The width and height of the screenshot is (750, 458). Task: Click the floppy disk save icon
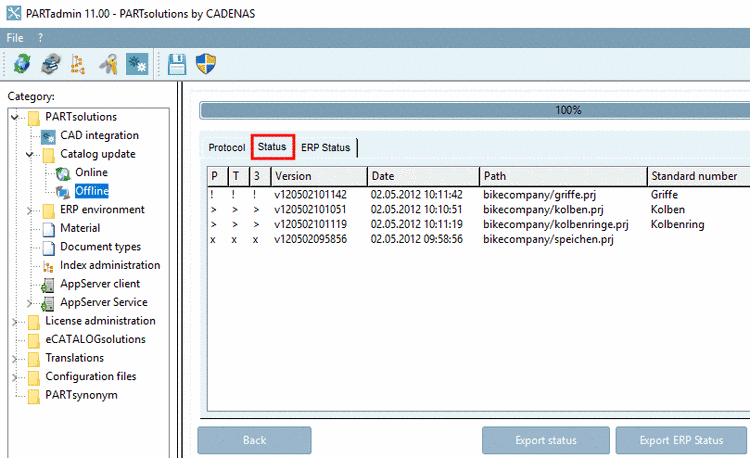pos(177,64)
